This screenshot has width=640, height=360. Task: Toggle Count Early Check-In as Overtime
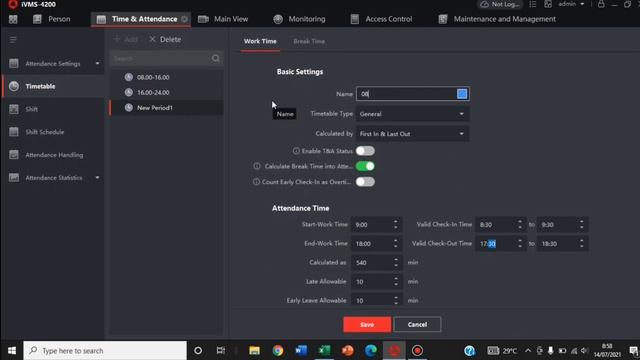point(365,182)
